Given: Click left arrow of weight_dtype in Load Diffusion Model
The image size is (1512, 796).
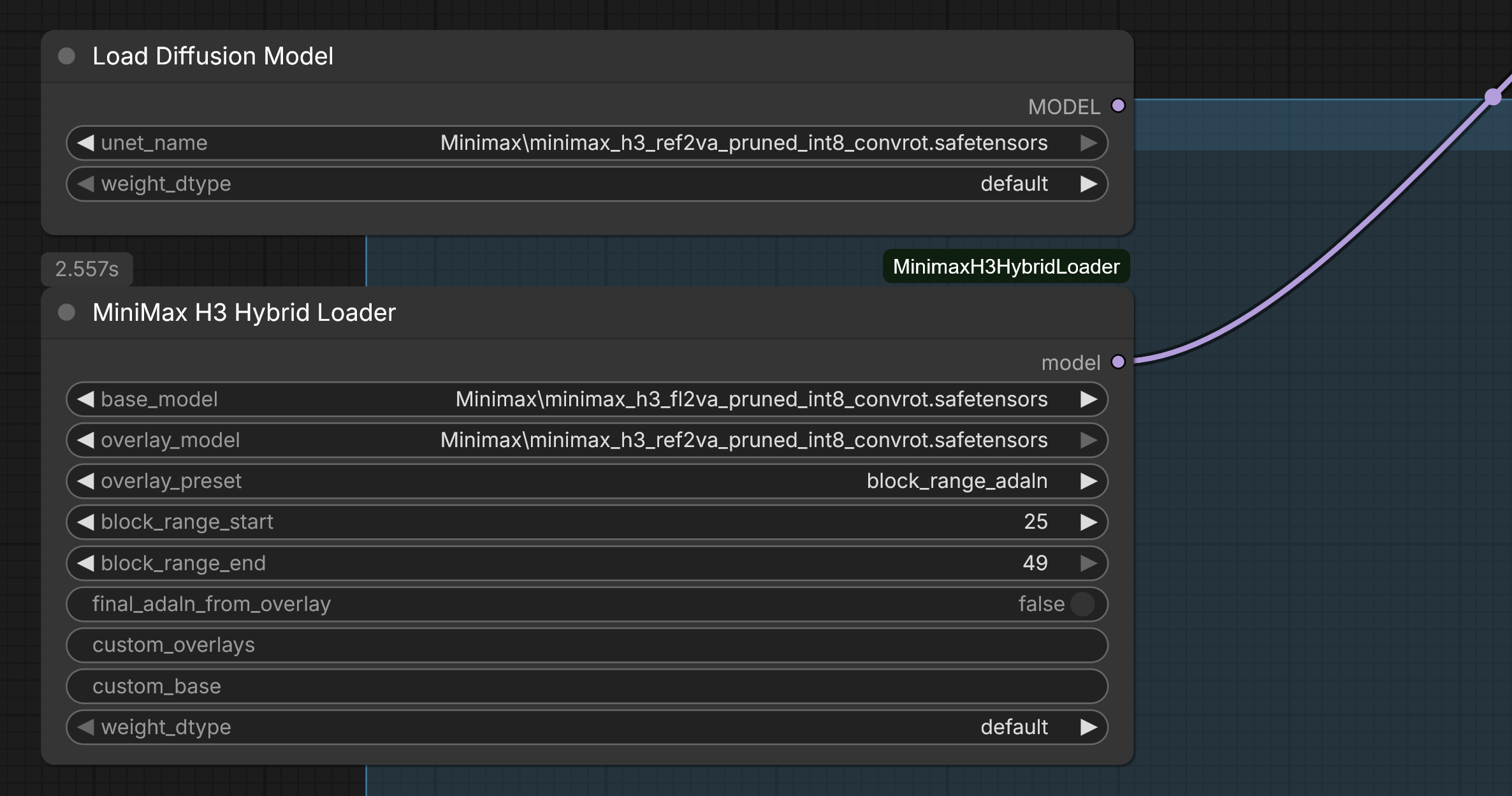Looking at the screenshot, I should click(x=85, y=184).
